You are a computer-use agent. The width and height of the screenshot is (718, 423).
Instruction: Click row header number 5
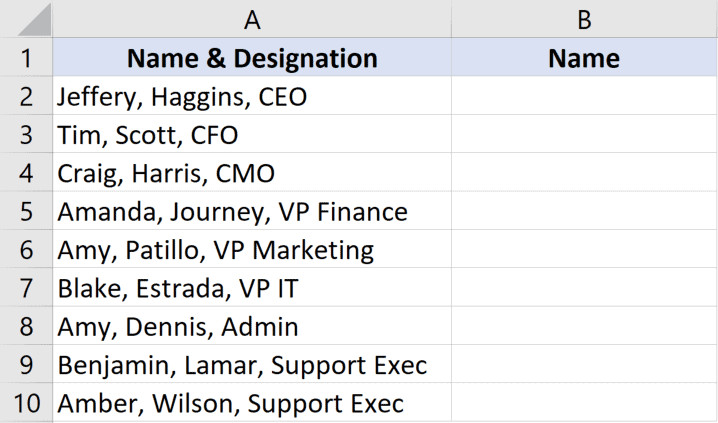(26, 211)
